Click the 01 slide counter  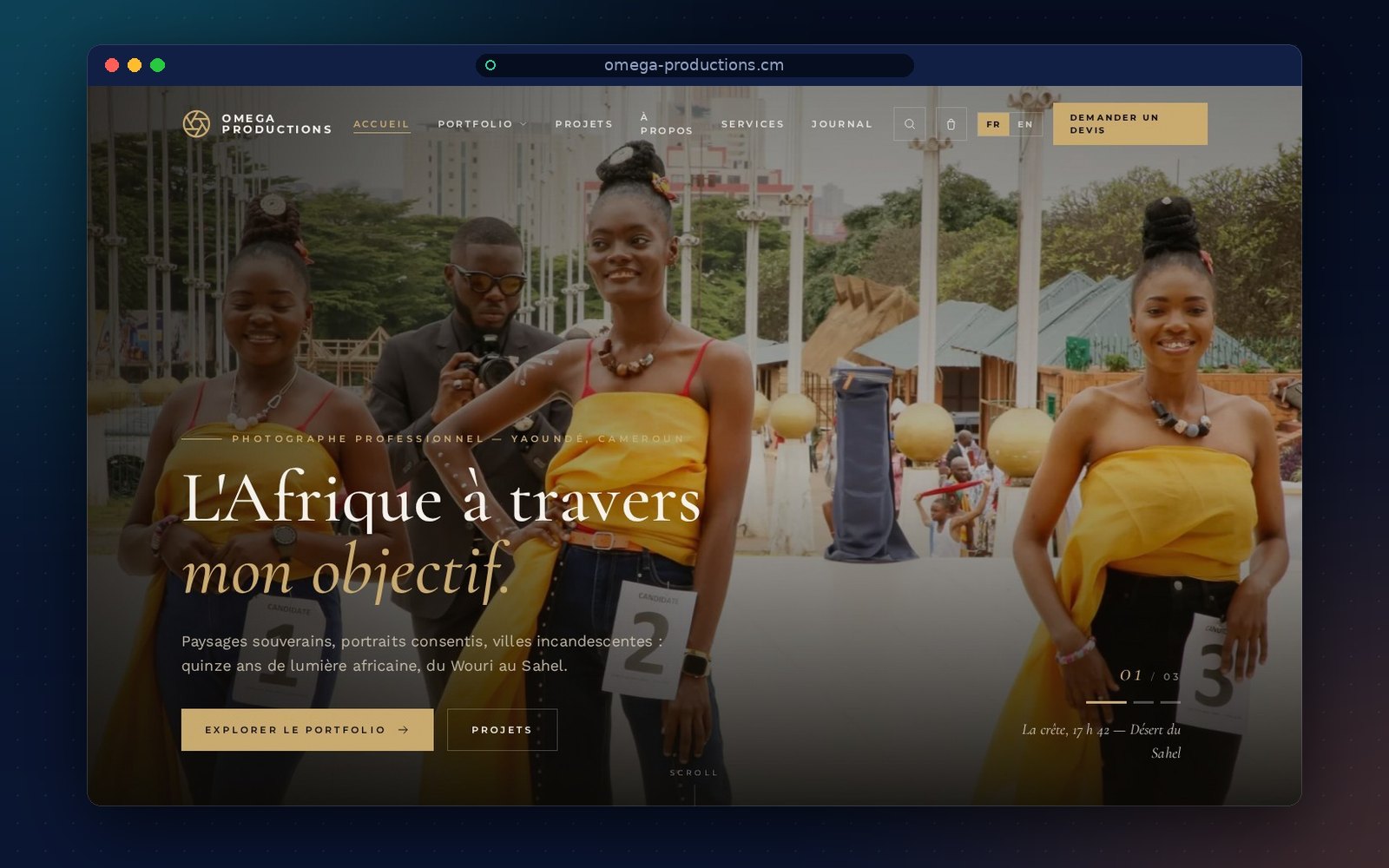[x=1131, y=675]
